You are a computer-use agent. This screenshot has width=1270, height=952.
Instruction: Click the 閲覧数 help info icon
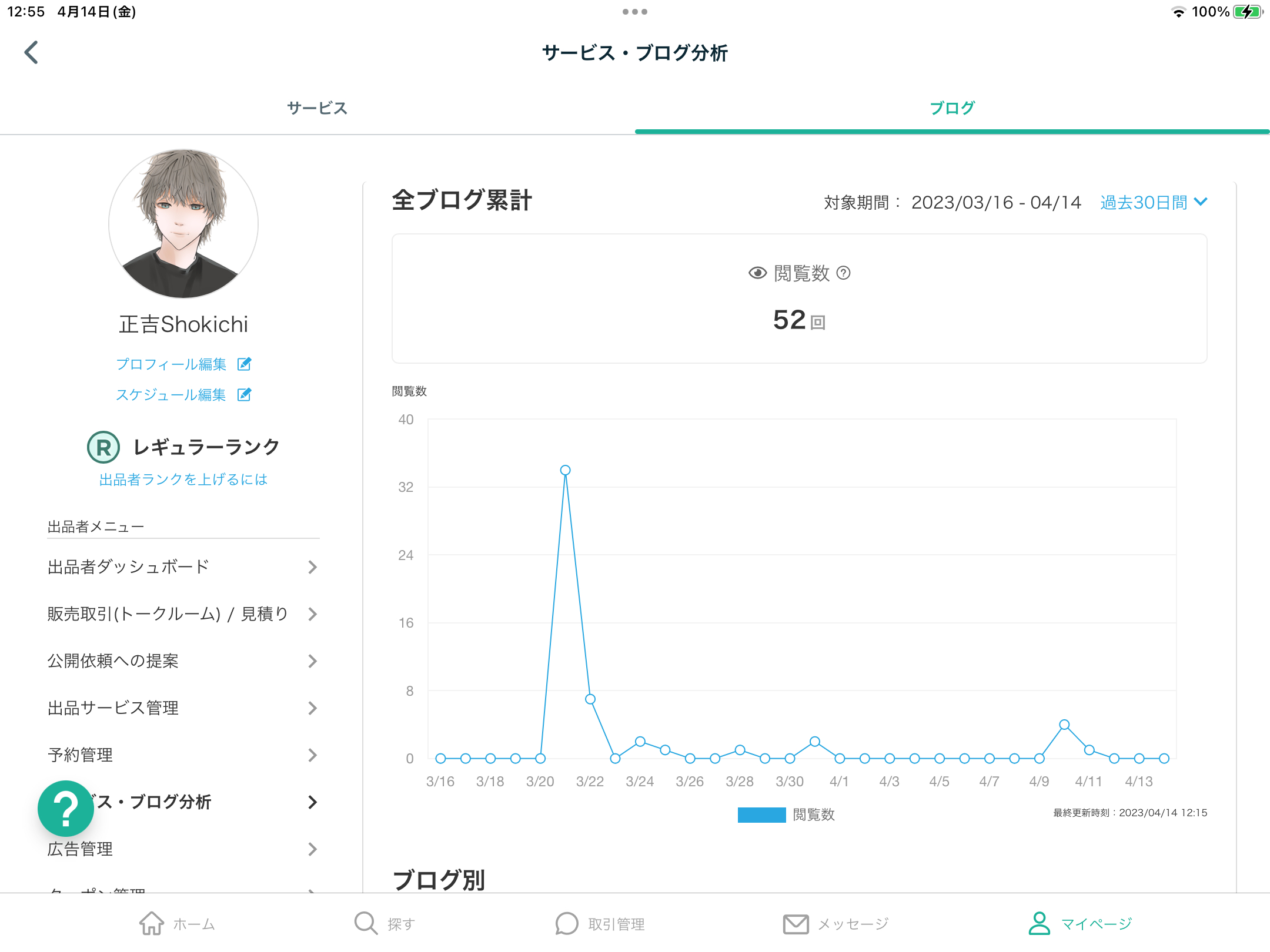[x=843, y=273]
